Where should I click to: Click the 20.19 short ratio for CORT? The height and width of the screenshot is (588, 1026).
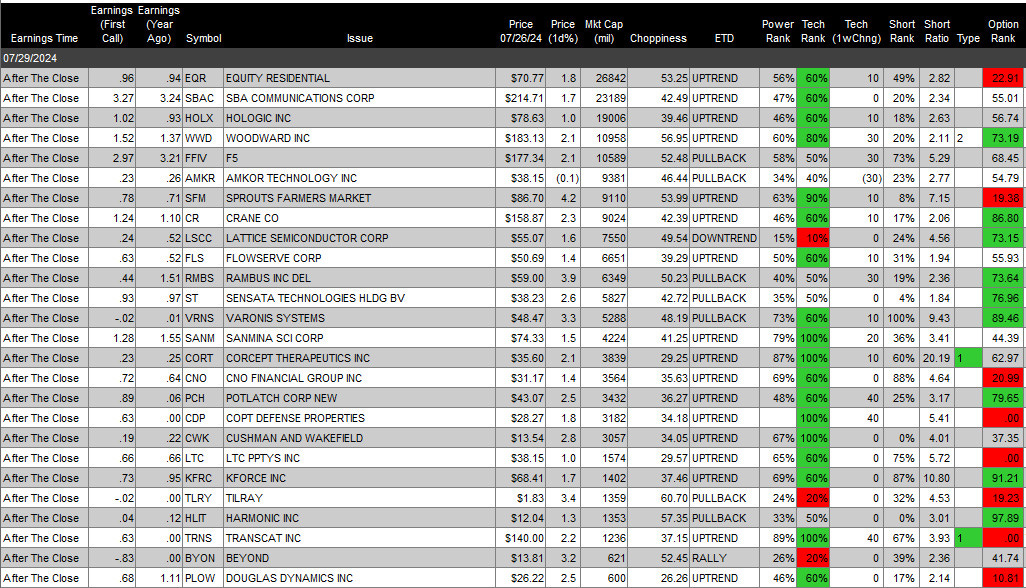coord(936,358)
